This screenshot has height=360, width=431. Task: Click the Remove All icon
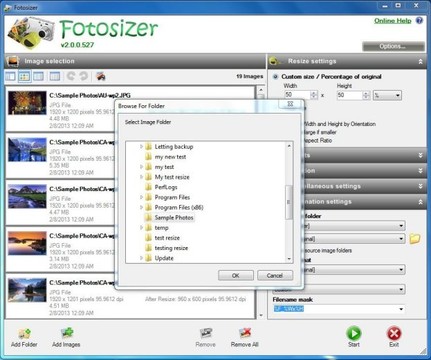245,334
